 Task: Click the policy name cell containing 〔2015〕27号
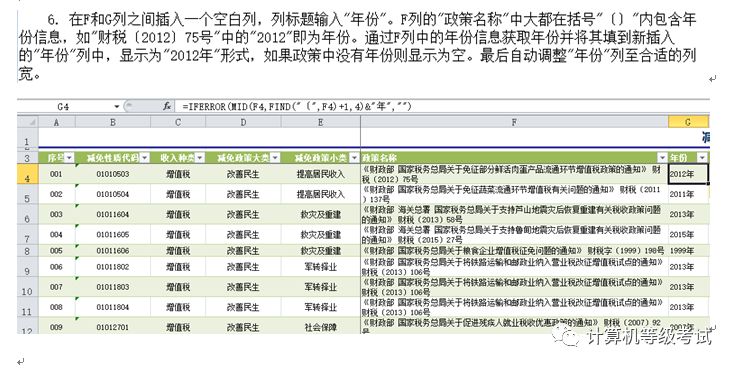tap(514, 234)
